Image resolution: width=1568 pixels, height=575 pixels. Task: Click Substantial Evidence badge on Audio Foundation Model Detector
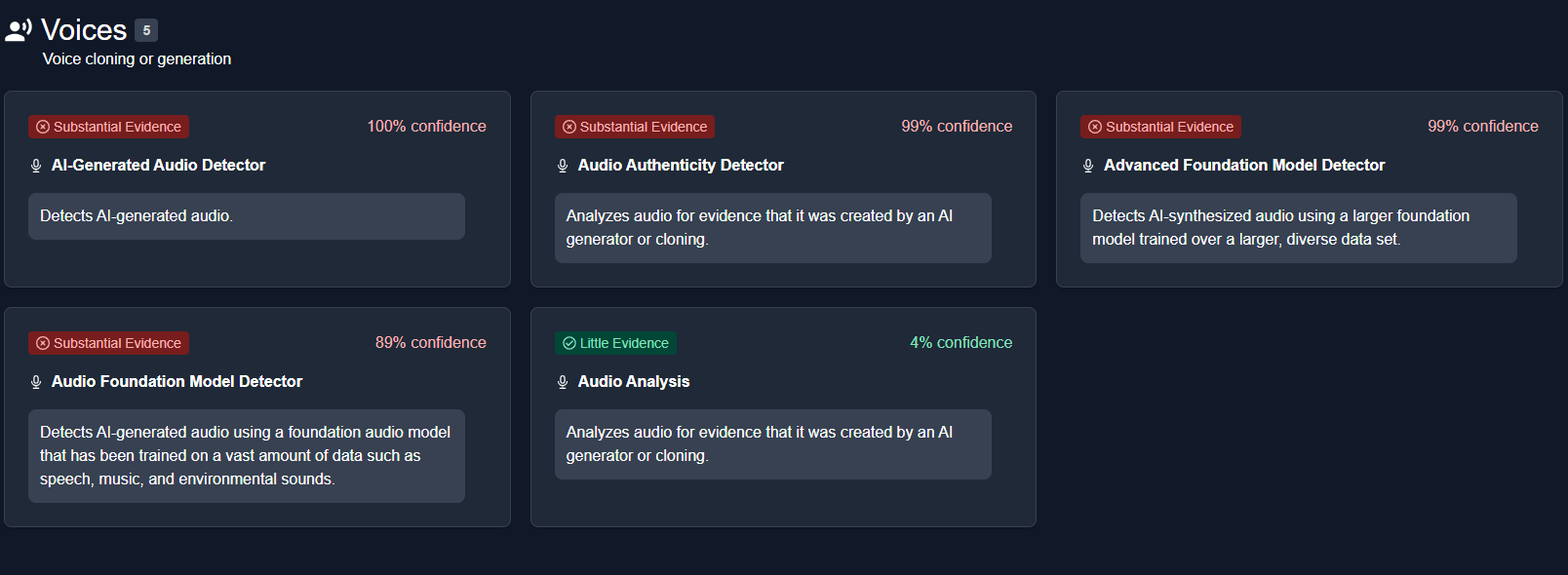(108, 343)
